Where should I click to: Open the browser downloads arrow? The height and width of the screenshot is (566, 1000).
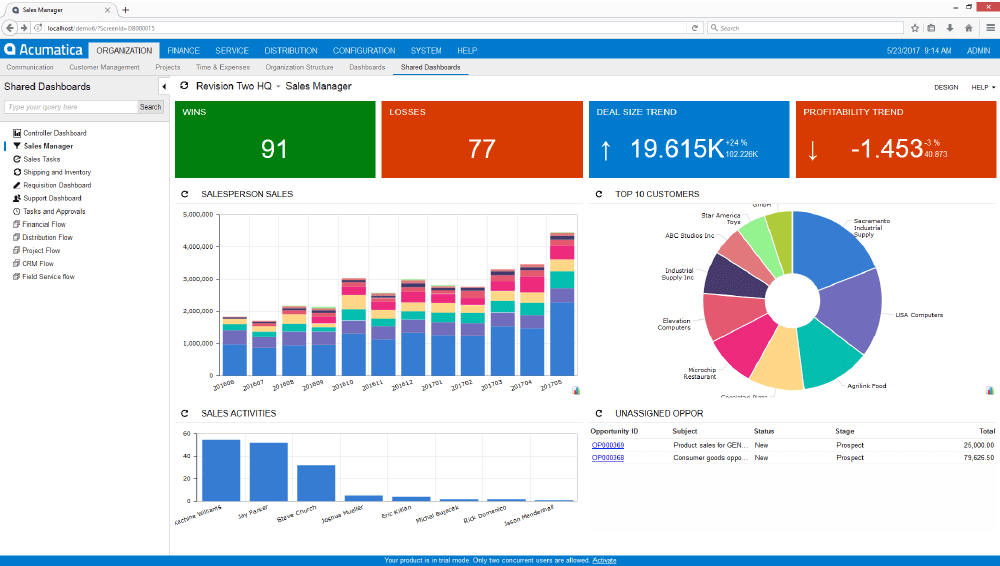(x=950, y=28)
